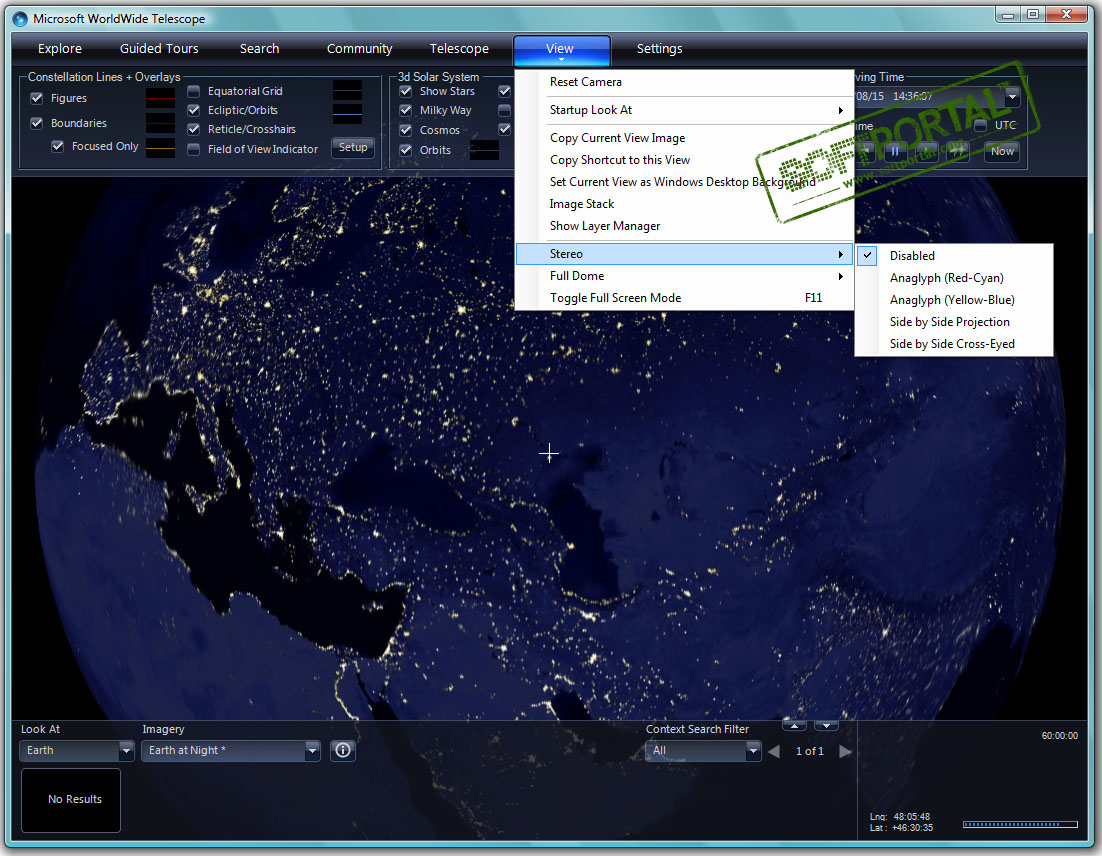This screenshot has height=856, width=1102.
Task: Pause the observing time playback
Action: [x=895, y=151]
